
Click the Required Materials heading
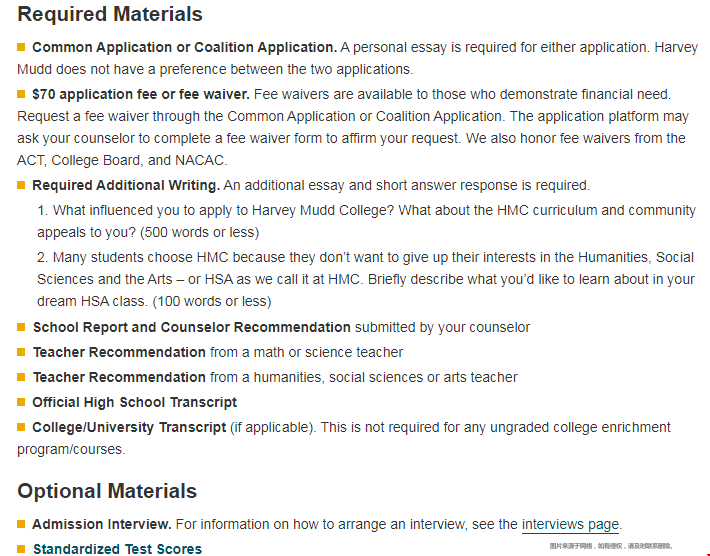click(x=110, y=14)
